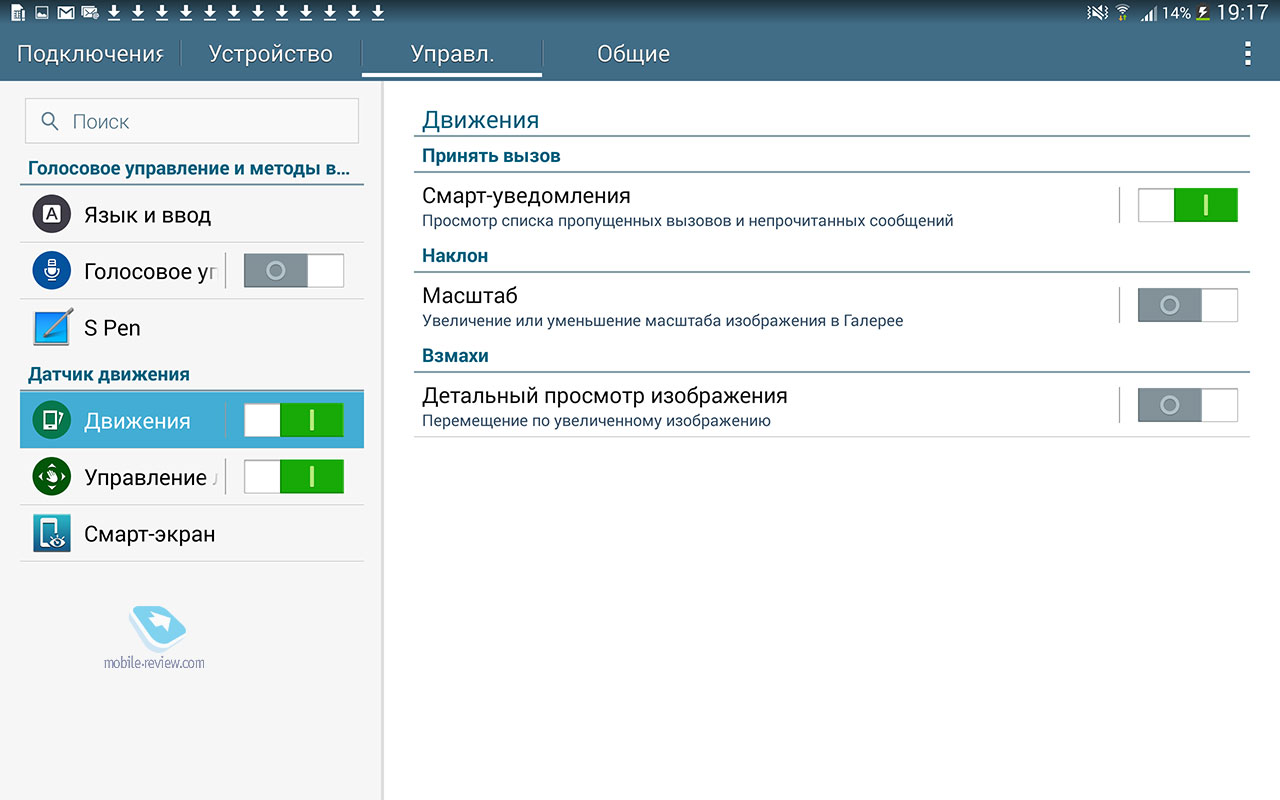Tap the Language and input 'A' icon
This screenshot has height=800, width=1280.
point(51,214)
